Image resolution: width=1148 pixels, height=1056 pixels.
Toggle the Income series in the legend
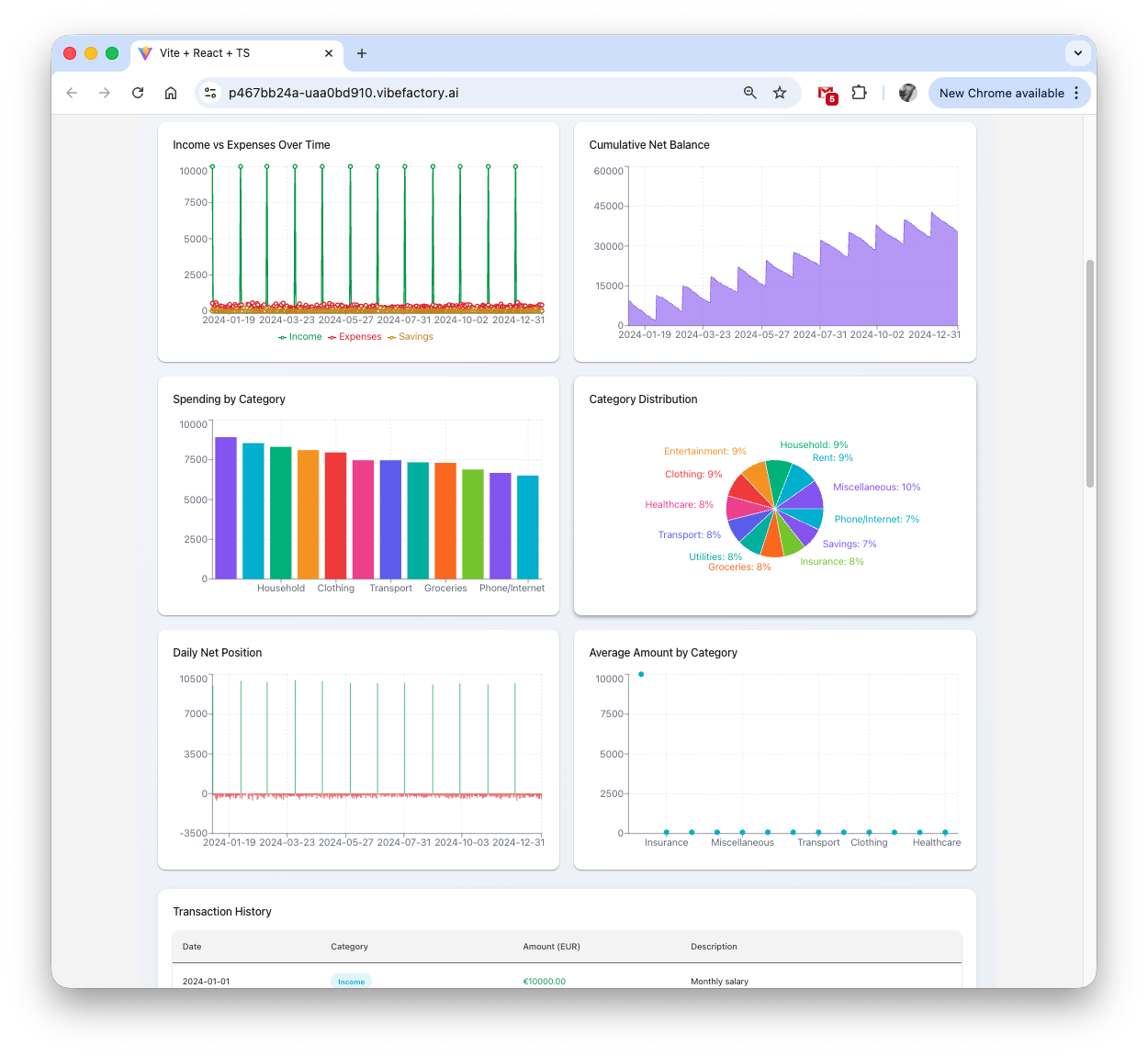299,336
